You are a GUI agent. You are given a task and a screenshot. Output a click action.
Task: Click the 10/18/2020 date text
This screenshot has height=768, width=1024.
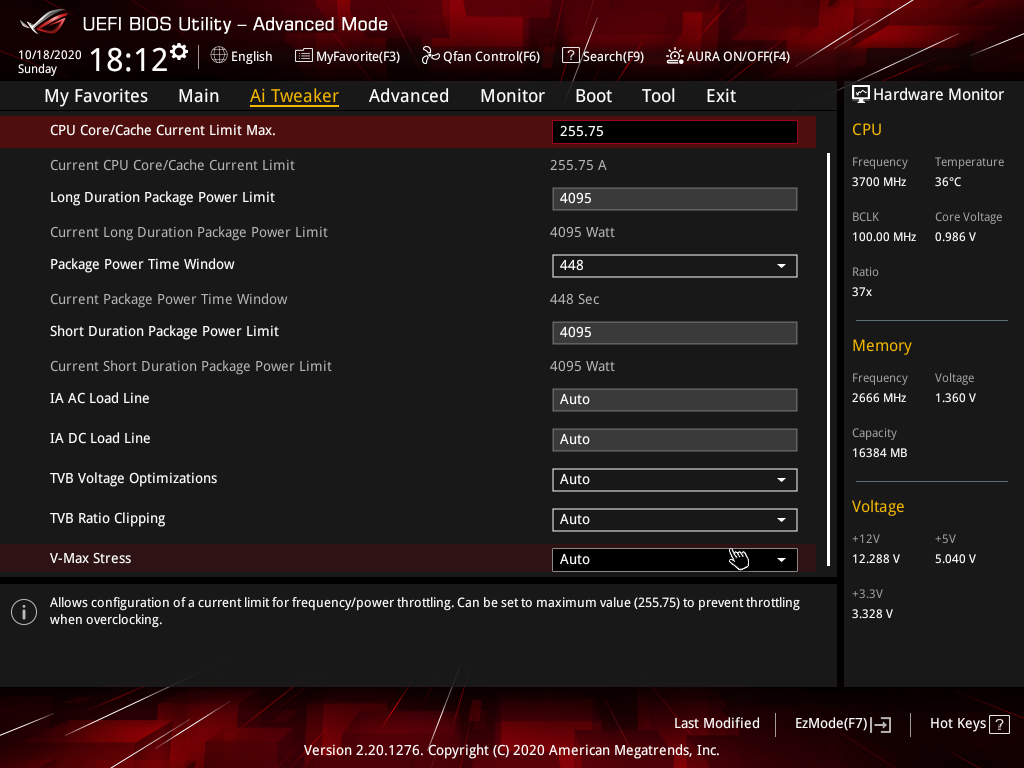coord(50,55)
